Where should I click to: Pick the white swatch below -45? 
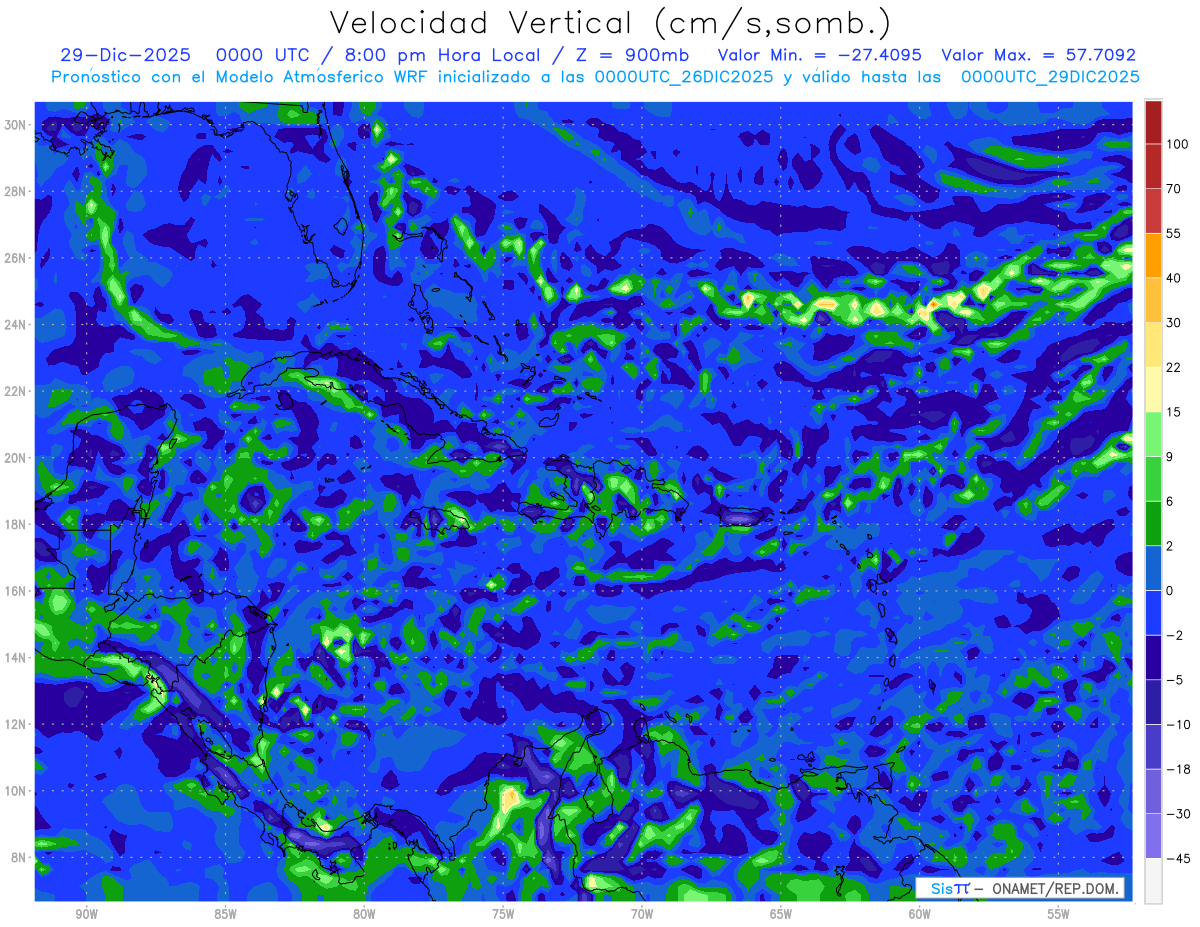click(1153, 881)
